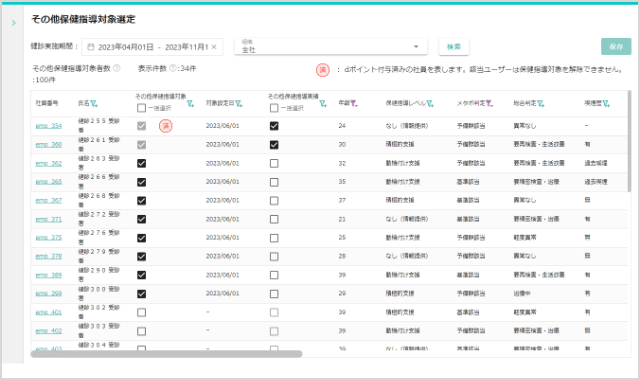This screenshot has width=640, height=380.
Task: Open employee link emp_375
Action: [49, 238]
